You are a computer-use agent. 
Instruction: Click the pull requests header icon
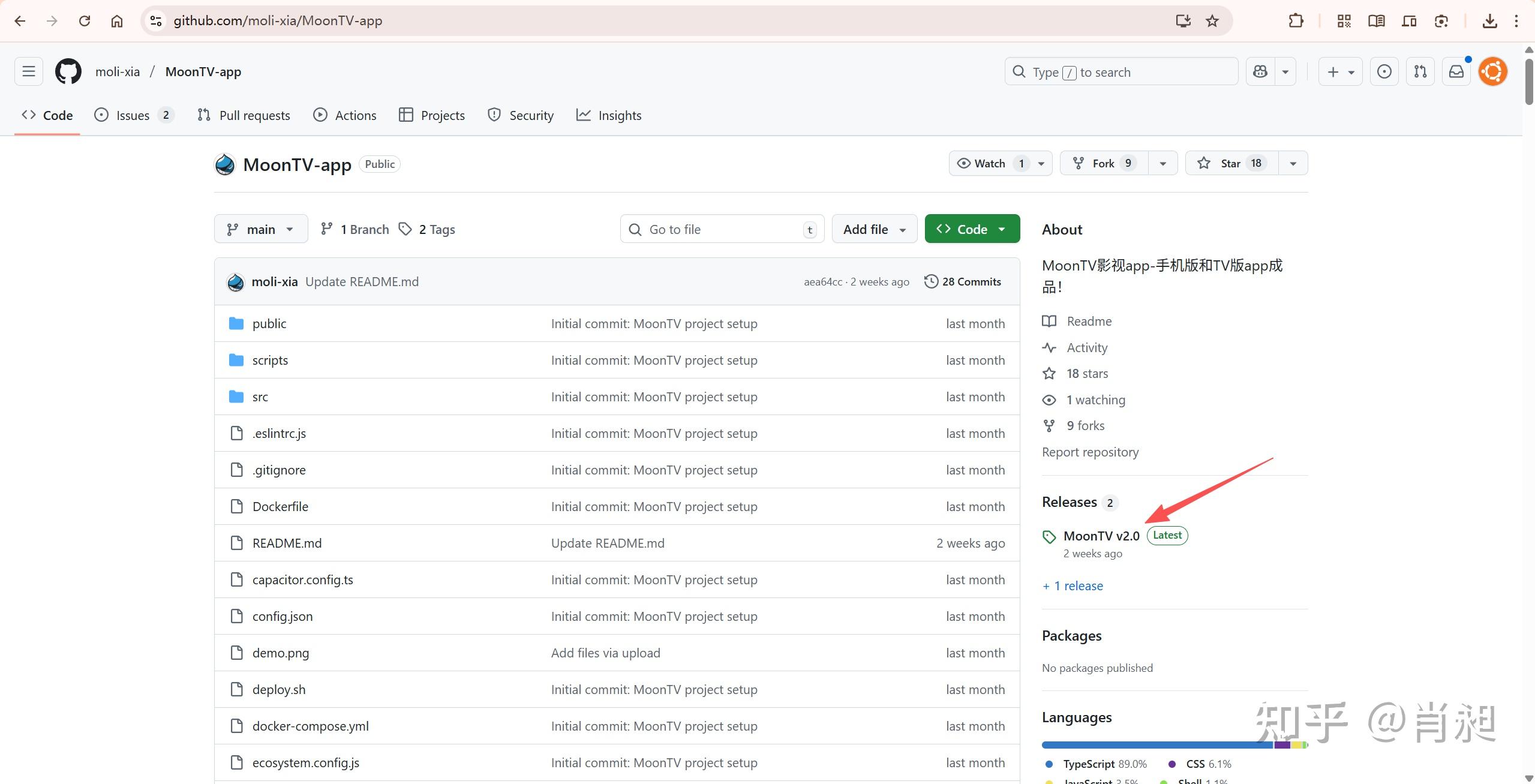point(1420,72)
